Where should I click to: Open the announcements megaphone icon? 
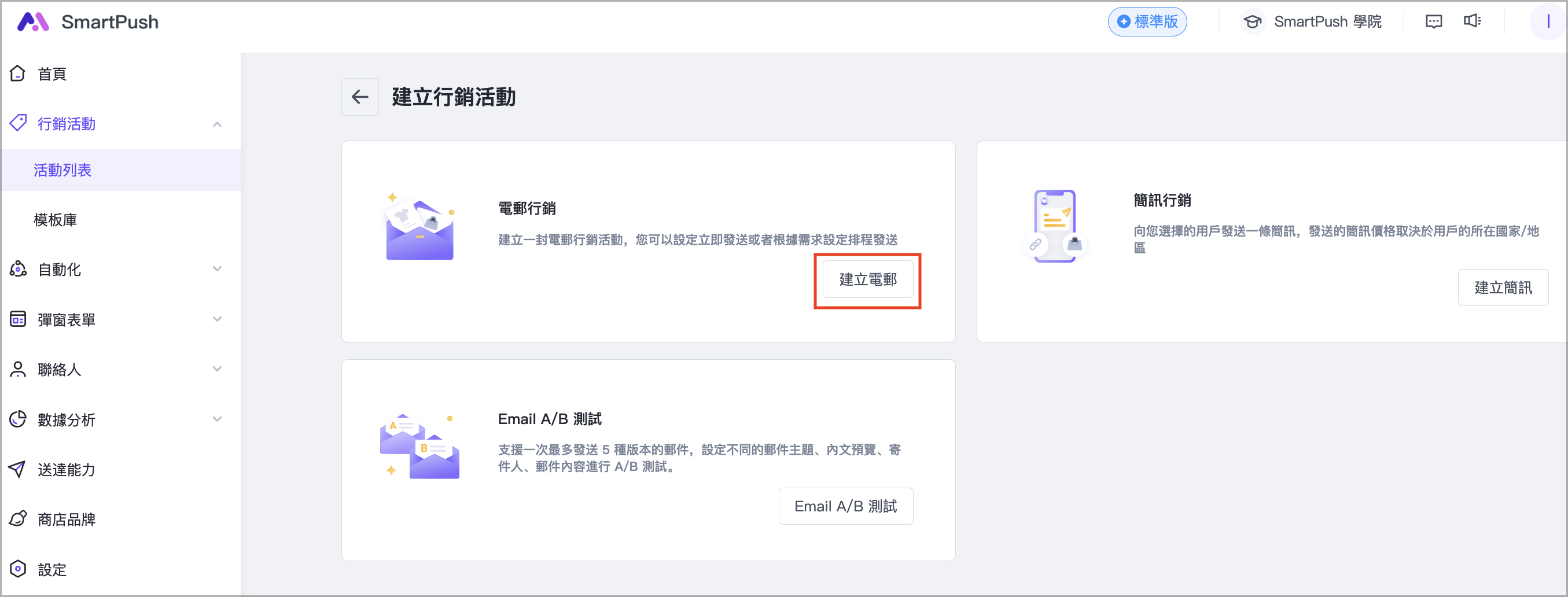click(1472, 21)
